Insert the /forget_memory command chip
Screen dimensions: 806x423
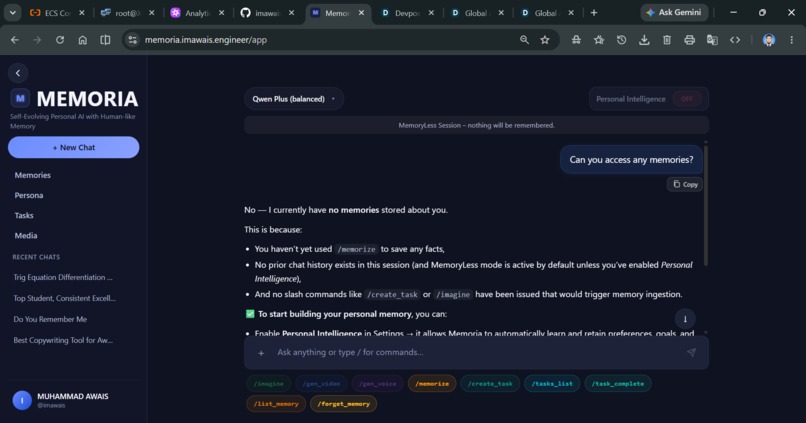coord(343,404)
